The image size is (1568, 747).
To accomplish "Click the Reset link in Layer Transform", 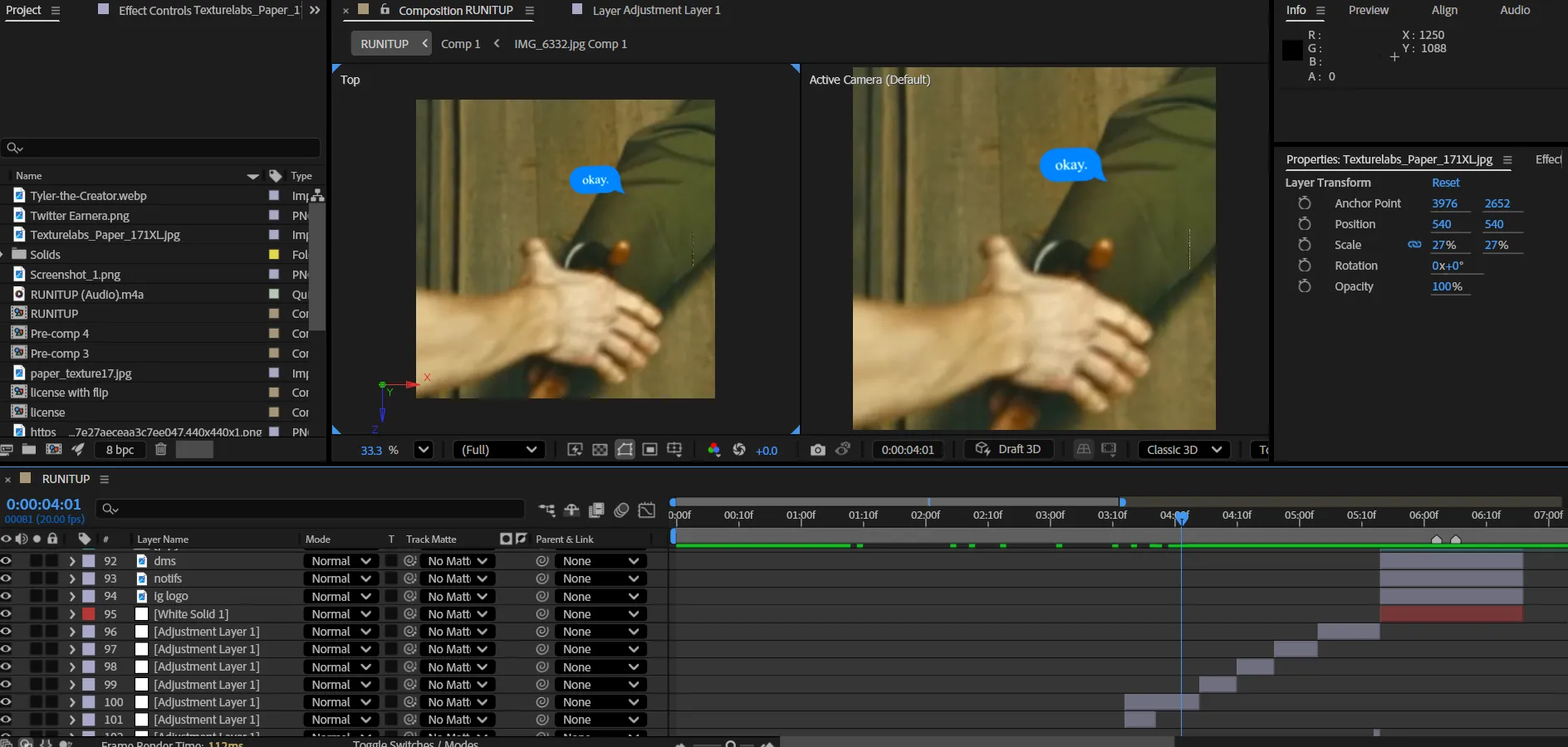I will (x=1445, y=183).
